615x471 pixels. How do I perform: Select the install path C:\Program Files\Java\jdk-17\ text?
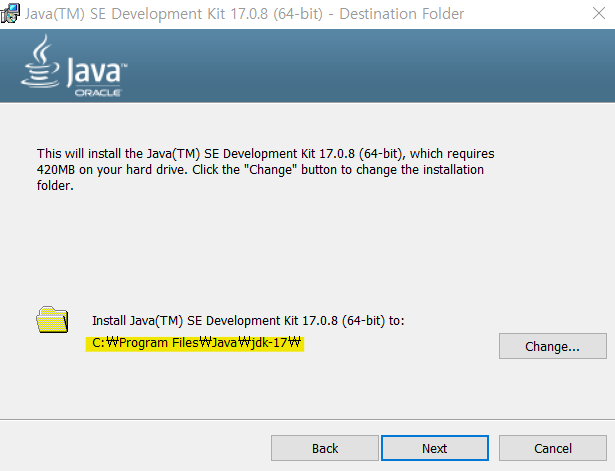tap(196, 343)
